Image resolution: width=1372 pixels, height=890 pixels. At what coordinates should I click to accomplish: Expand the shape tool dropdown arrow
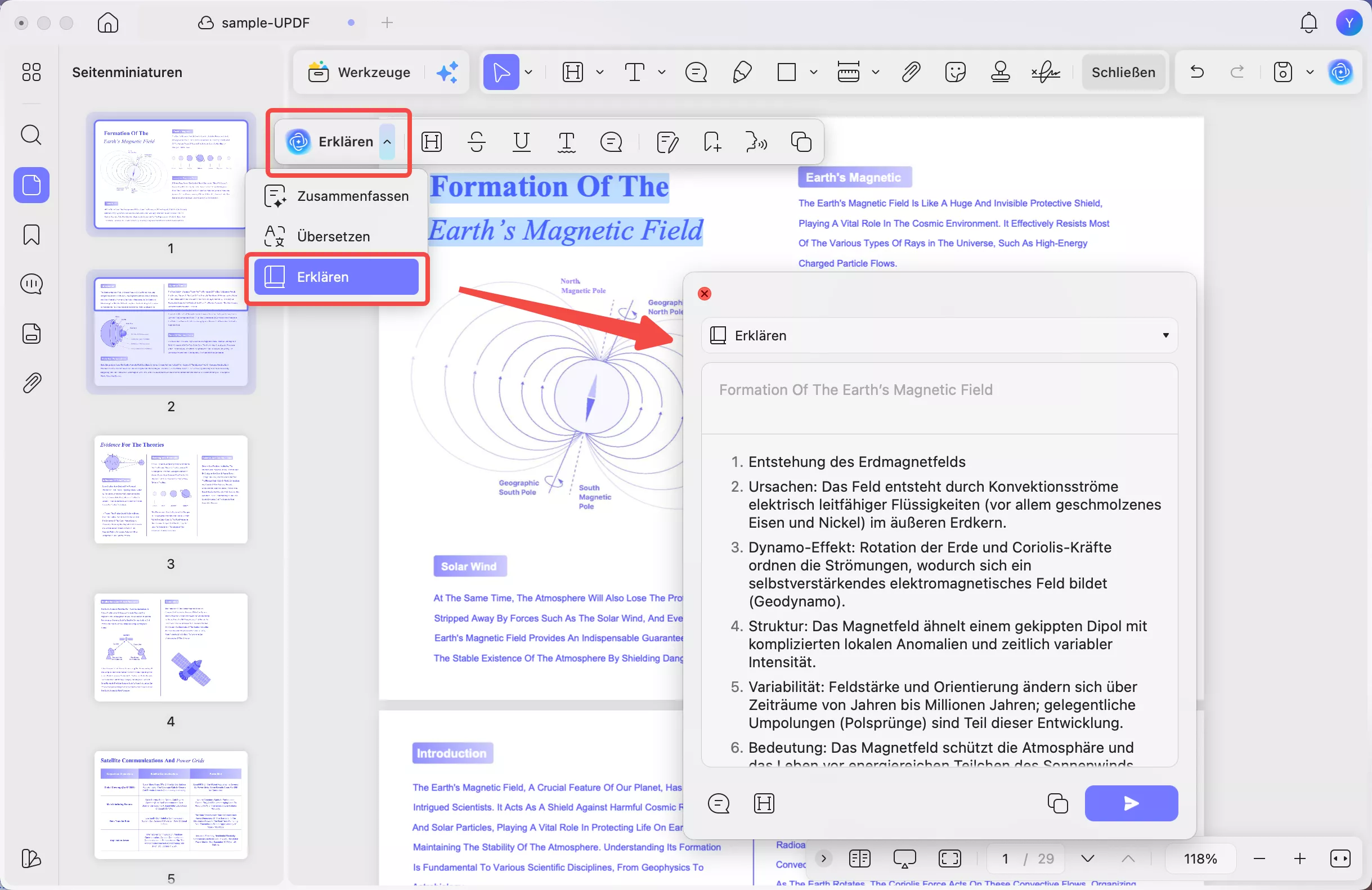[x=813, y=72]
